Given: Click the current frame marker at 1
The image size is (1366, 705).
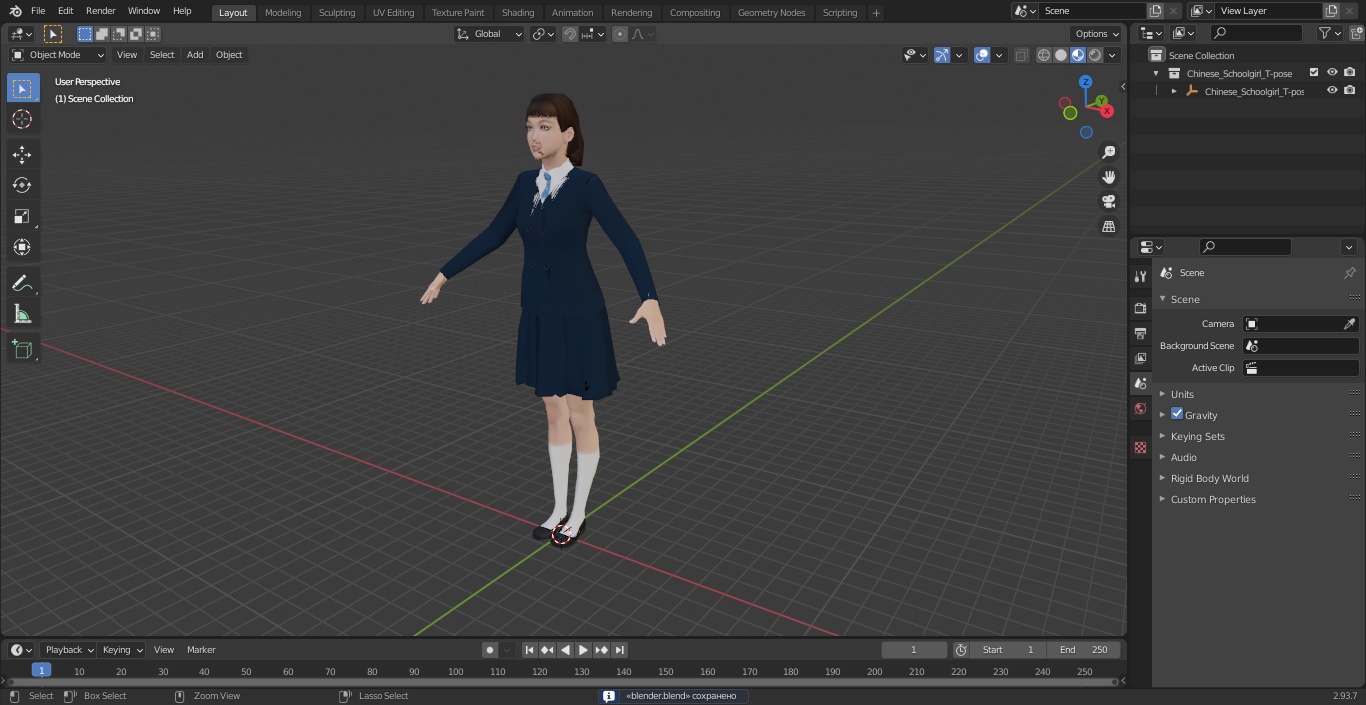Looking at the screenshot, I should (41, 671).
